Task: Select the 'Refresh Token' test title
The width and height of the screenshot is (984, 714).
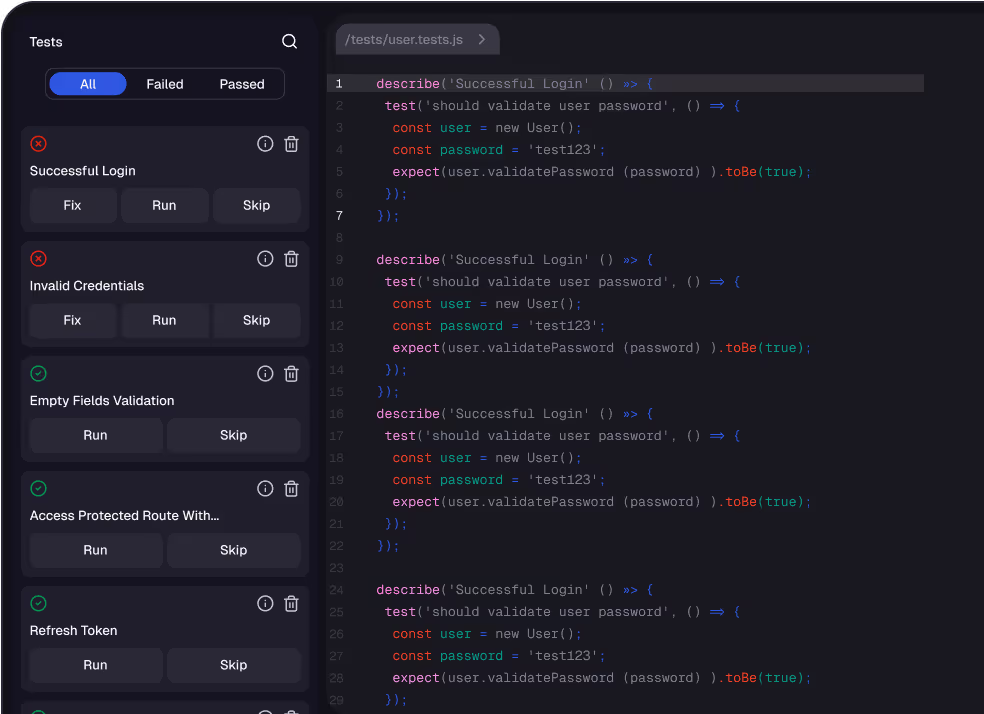Action: coord(73,630)
